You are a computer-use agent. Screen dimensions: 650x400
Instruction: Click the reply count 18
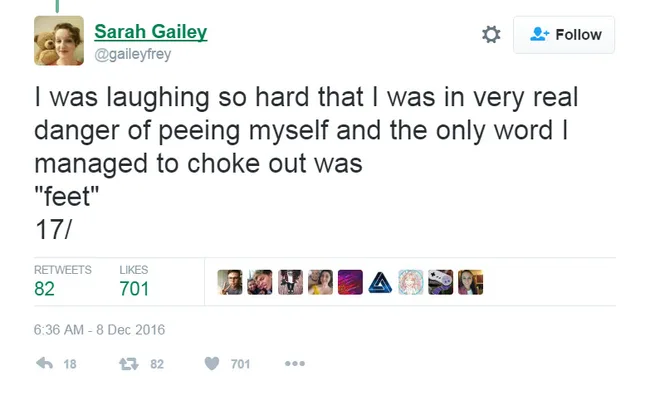(x=70, y=364)
